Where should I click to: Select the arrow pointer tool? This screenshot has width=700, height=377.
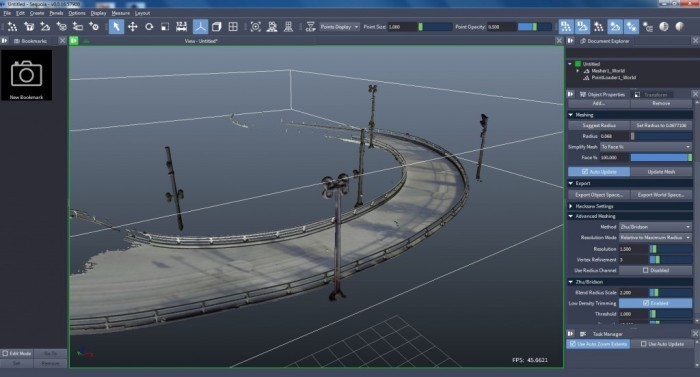point(116,27)
